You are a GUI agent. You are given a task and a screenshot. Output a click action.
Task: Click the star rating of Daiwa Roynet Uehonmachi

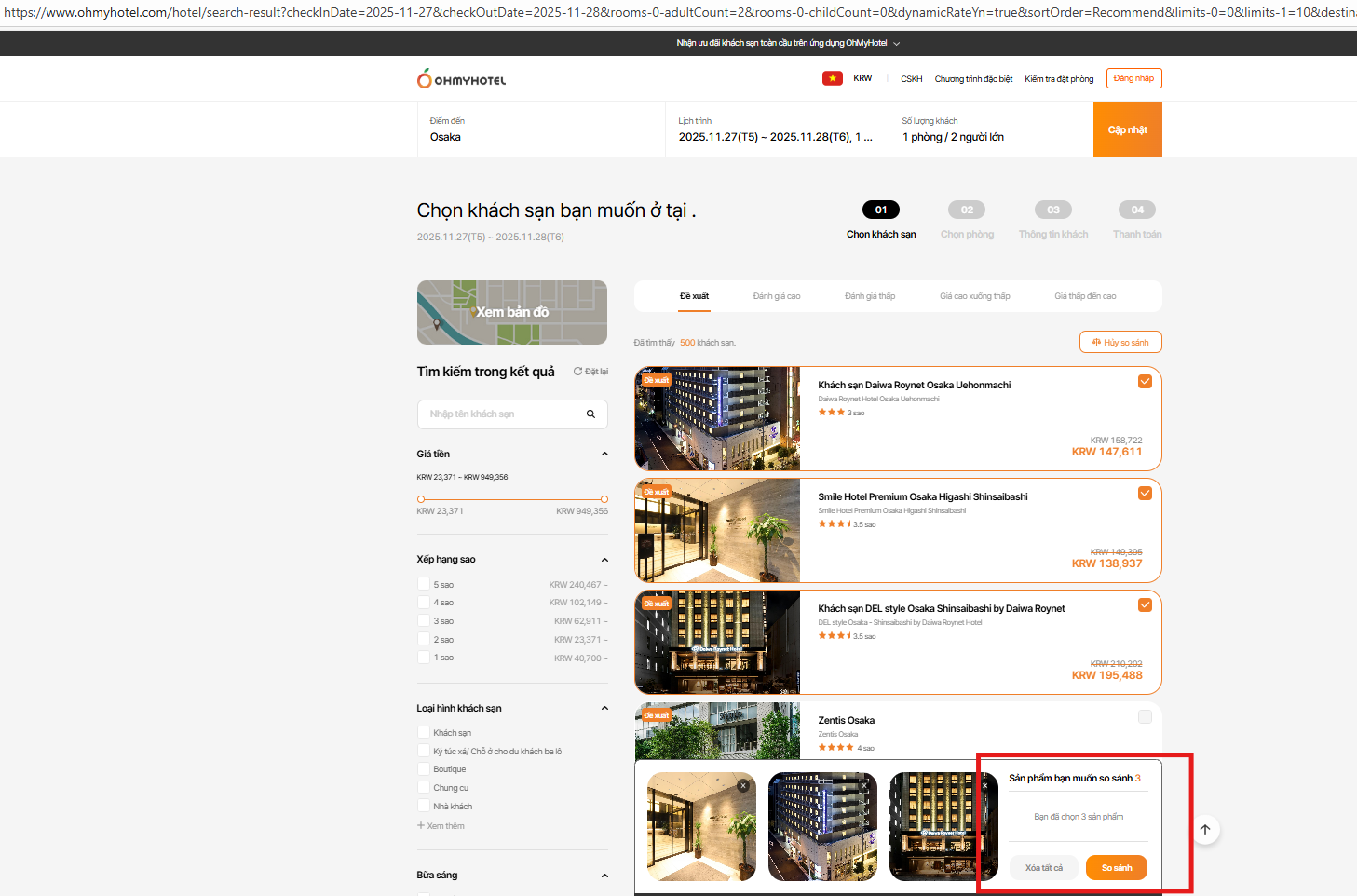click(832, 413)
